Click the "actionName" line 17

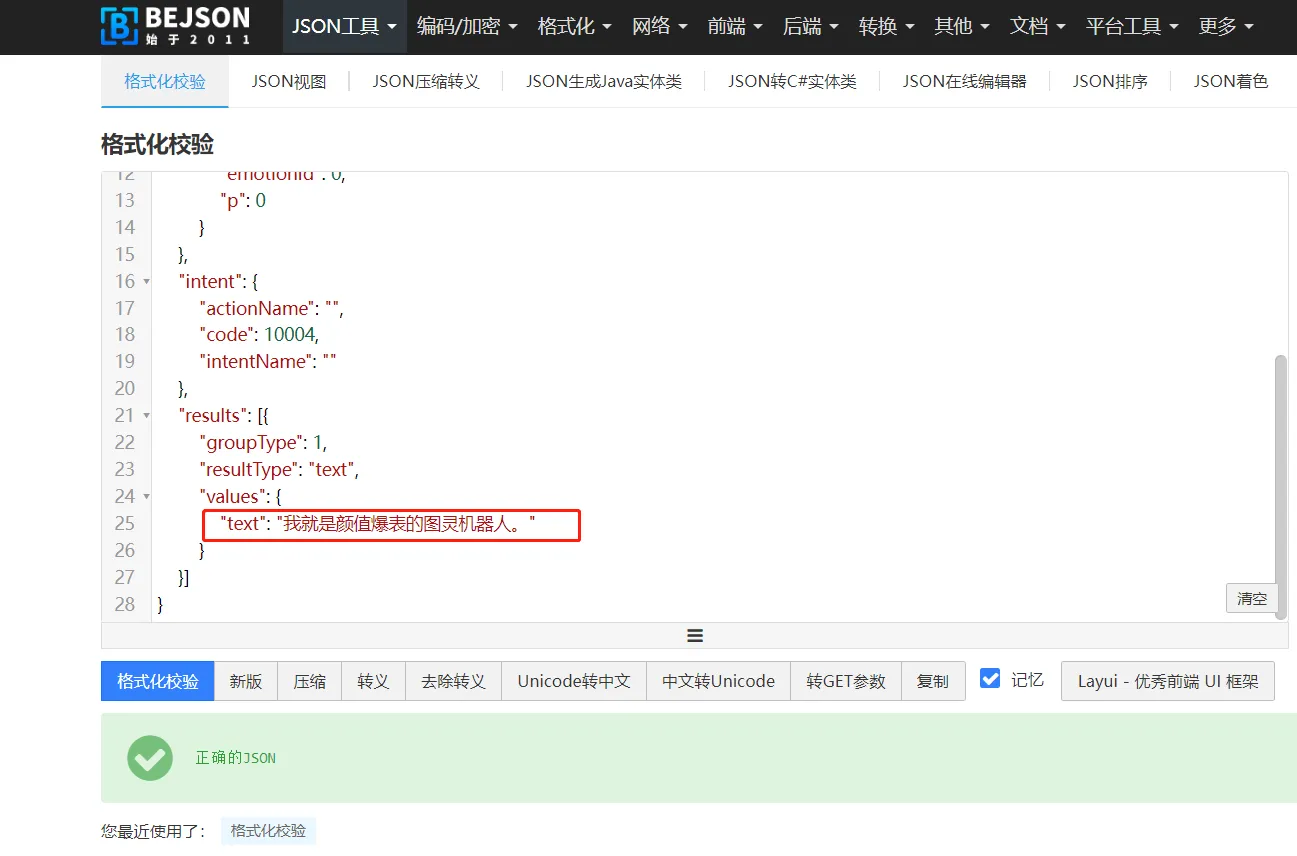click(272, 308)
